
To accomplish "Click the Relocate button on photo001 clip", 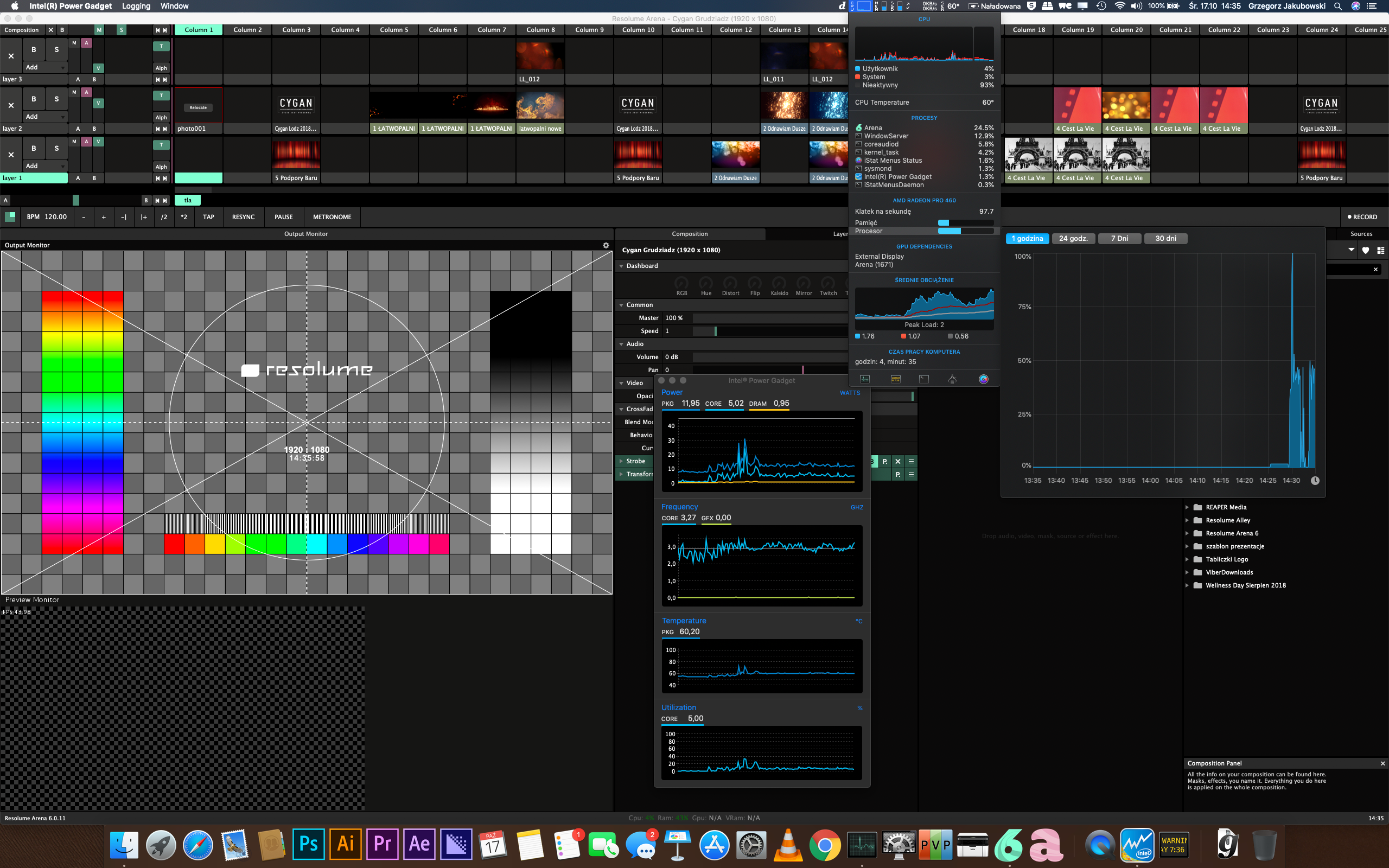I will (x=198, y=107).
